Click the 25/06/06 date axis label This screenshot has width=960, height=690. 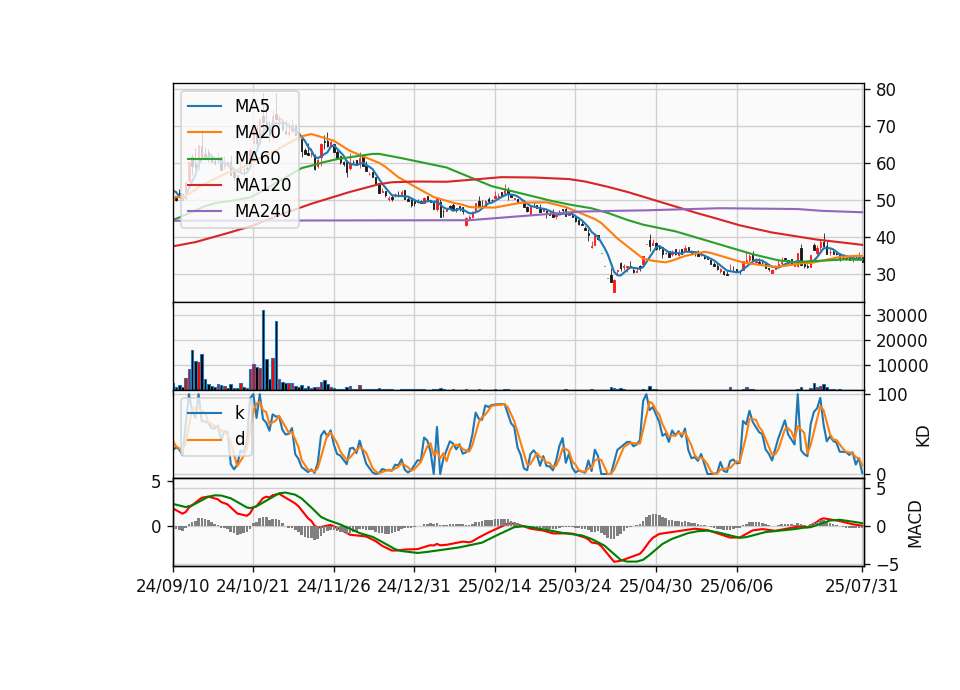737,586
